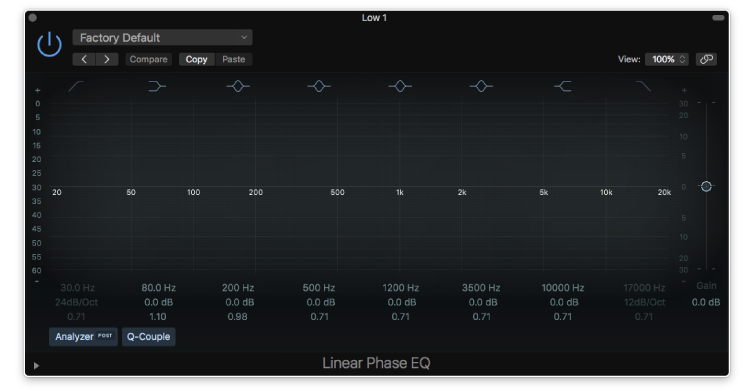
Task: Click the Copy button
Action: [196, 59]
